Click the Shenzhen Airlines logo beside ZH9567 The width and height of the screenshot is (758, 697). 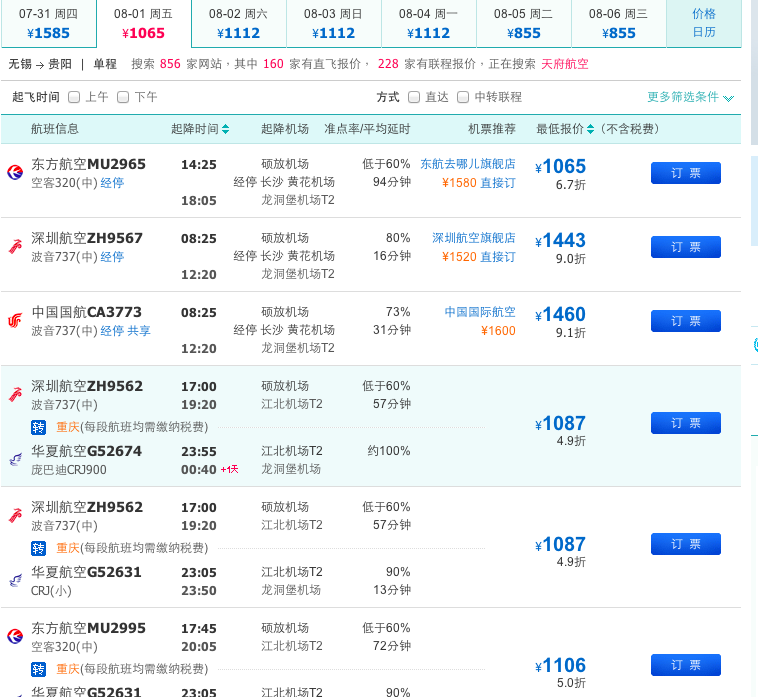coord(15,246)
